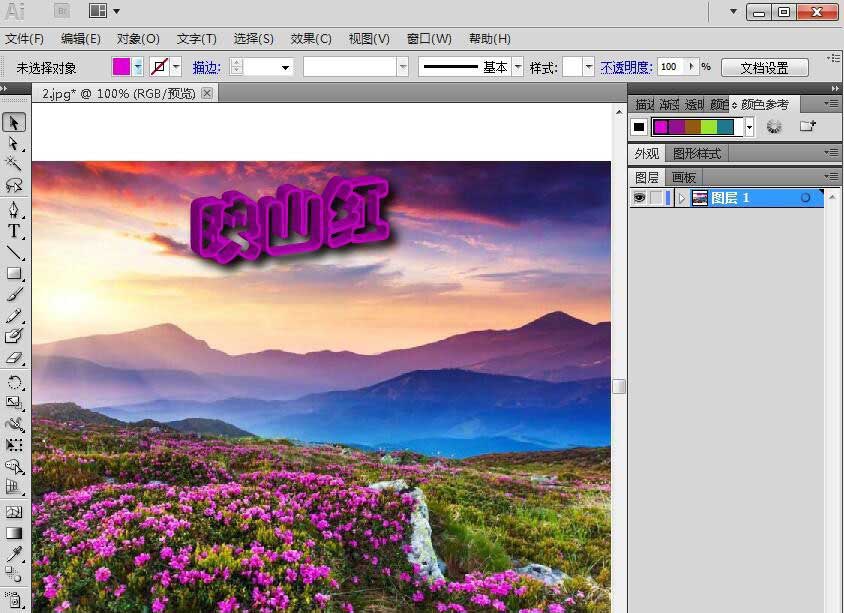Click the magenta fill color swatch

121,67
